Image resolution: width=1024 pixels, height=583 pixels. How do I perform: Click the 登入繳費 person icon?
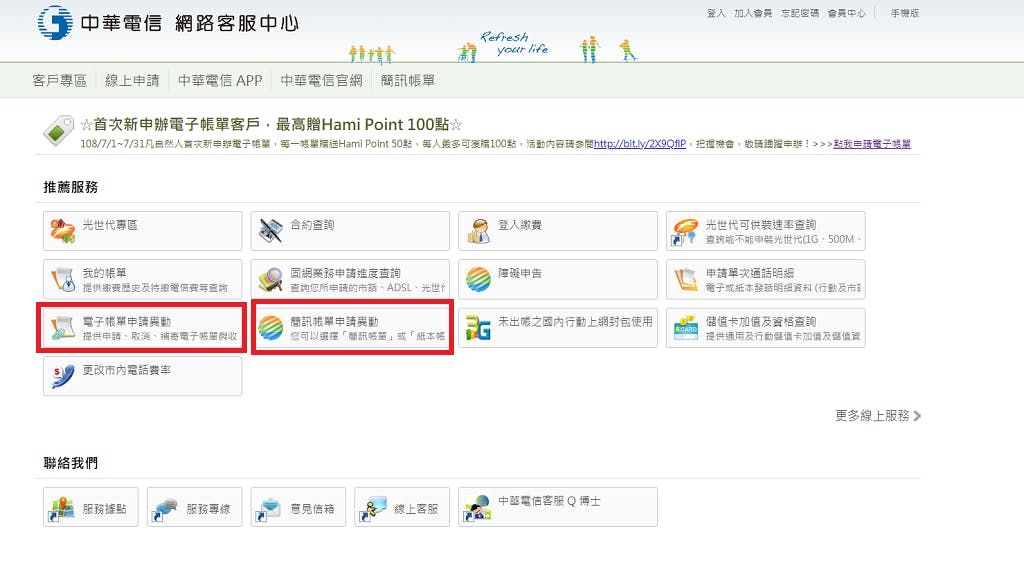coord(479,231)
